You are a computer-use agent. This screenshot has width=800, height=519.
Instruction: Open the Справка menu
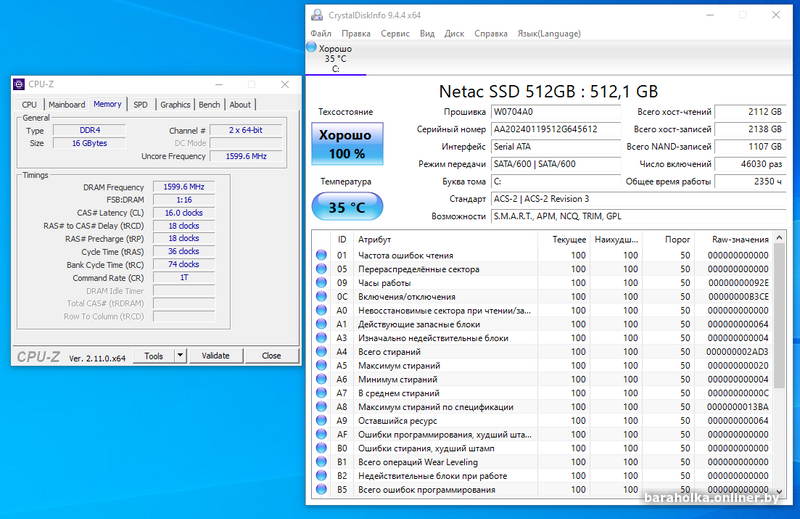pos(491,34)
